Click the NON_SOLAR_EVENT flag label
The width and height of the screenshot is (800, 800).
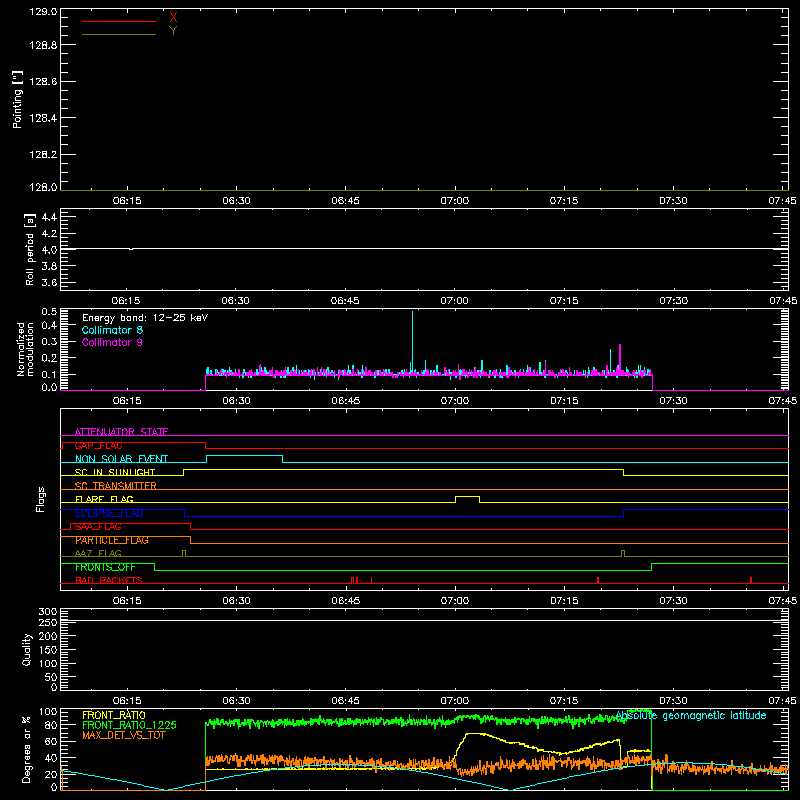point(121,459)
